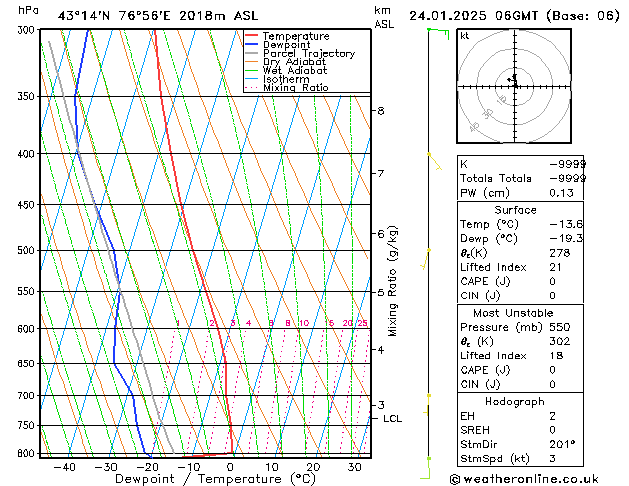Click the 6 km altitude tick label

pos(381,233)
